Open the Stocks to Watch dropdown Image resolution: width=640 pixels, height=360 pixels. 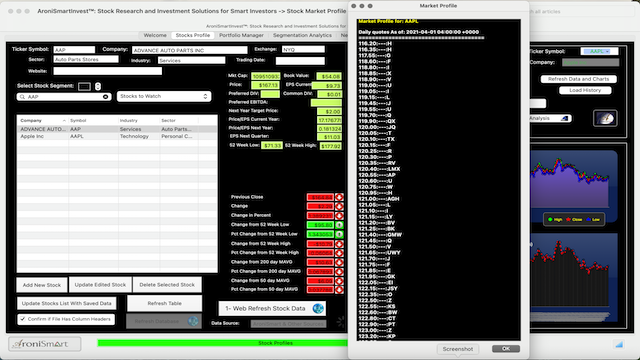tap(164, 96)
